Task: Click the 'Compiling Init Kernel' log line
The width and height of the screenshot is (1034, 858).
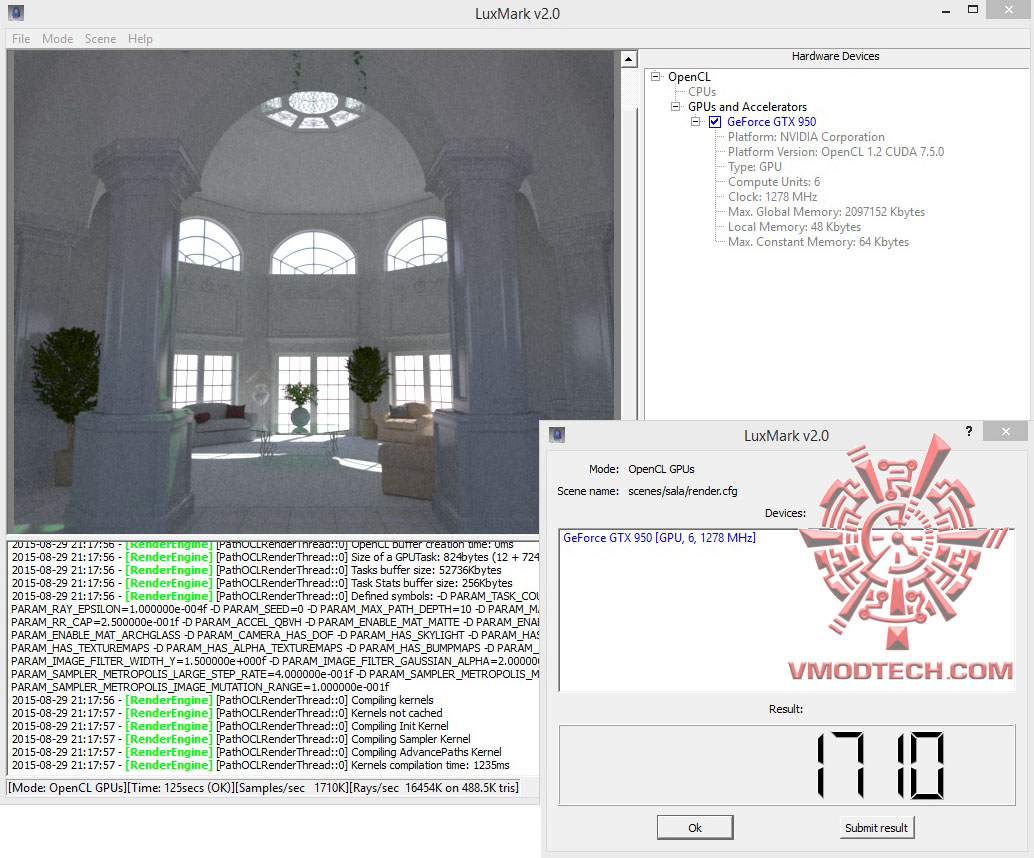Action: tap(230, 726)
